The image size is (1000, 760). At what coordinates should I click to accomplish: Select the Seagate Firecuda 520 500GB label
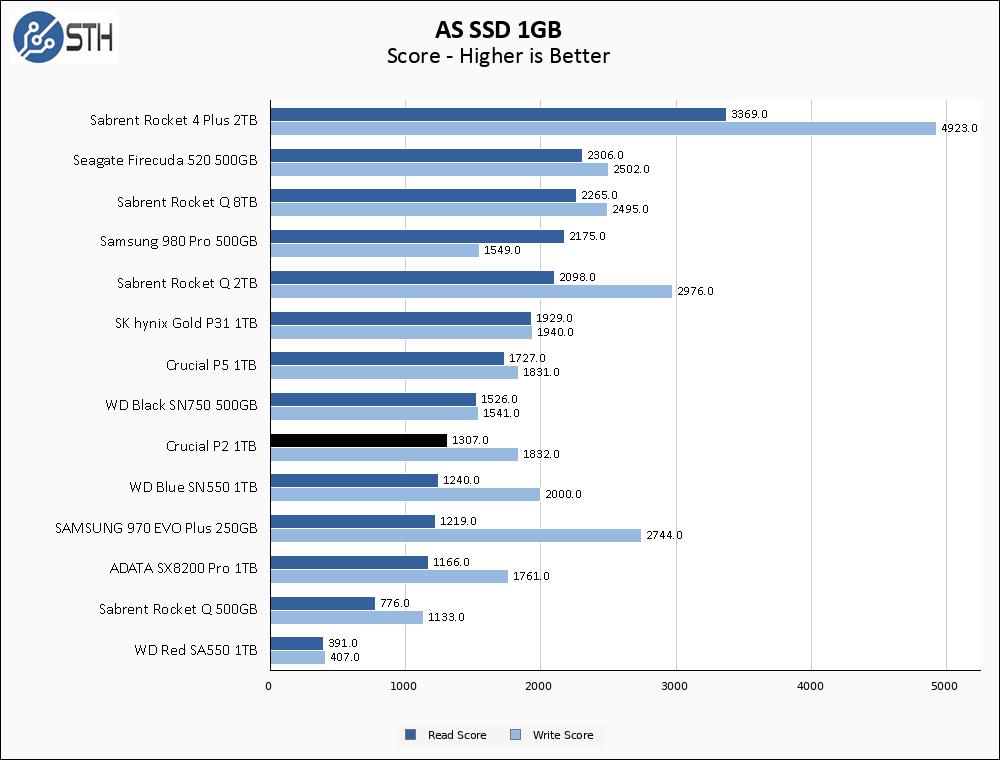[x=165, y=160]
